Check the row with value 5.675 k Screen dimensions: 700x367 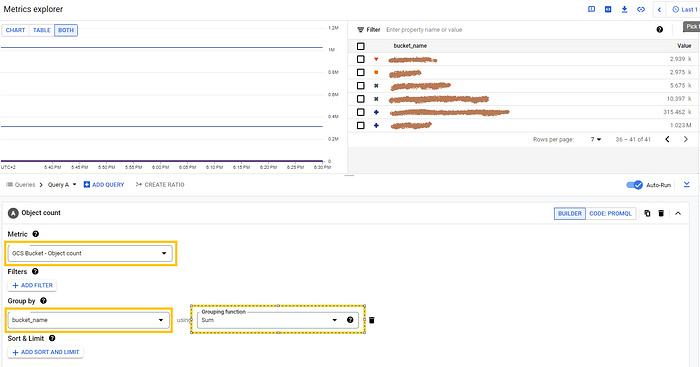[361, 86]
